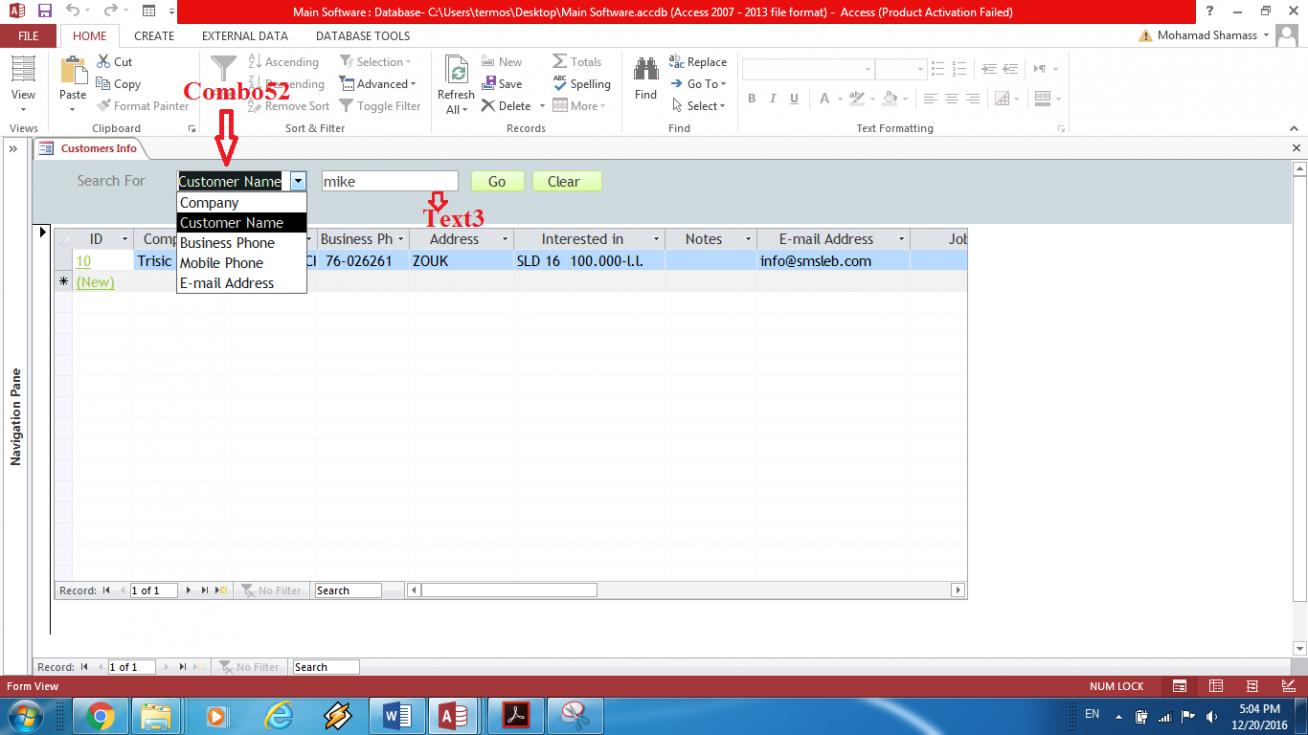Launch Internet Explorer from the taskbar
This screenshot has height=735, width=1308.
[279, 716]
